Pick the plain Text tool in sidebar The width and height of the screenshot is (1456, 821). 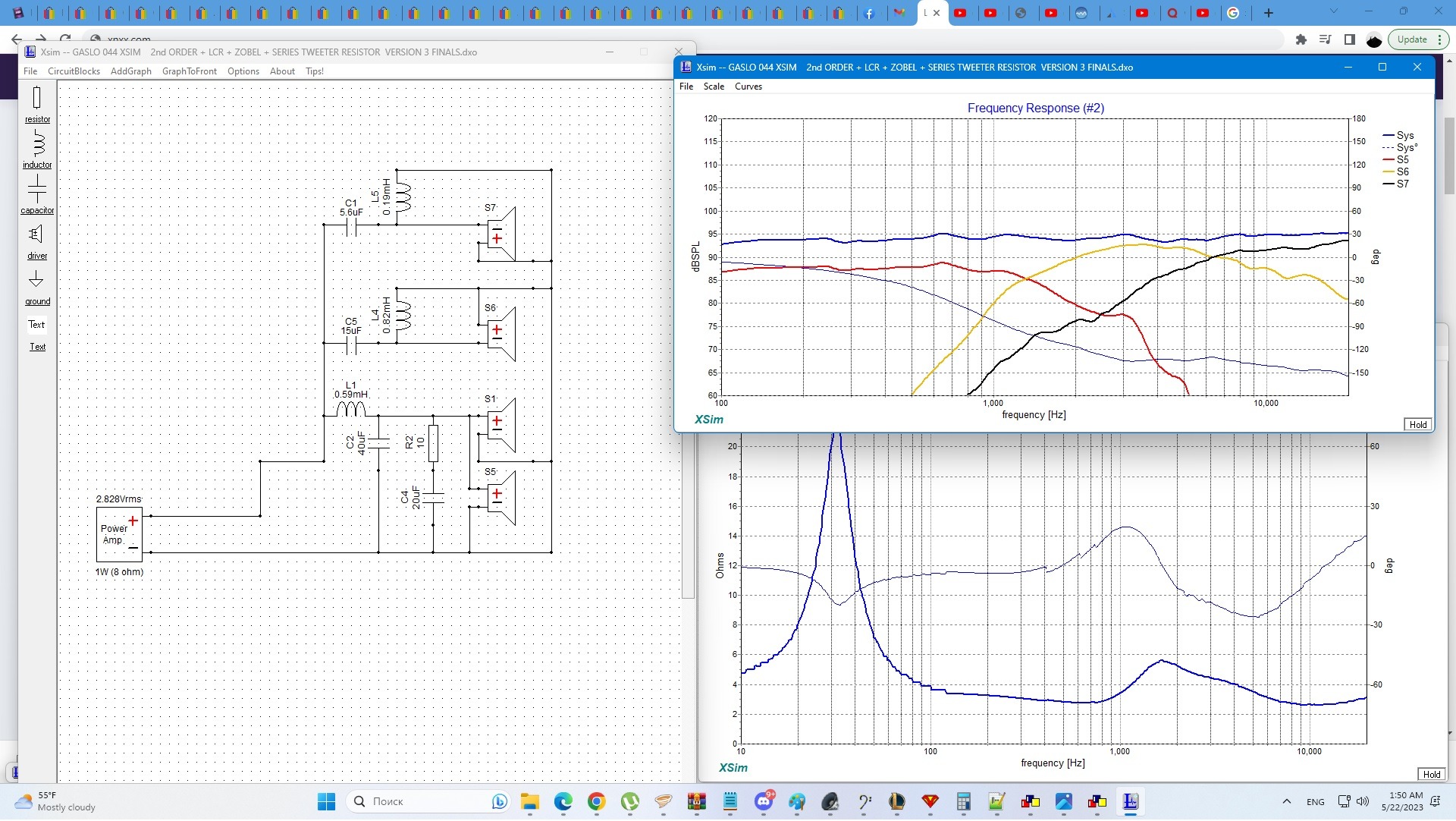[x=36, y=325]
